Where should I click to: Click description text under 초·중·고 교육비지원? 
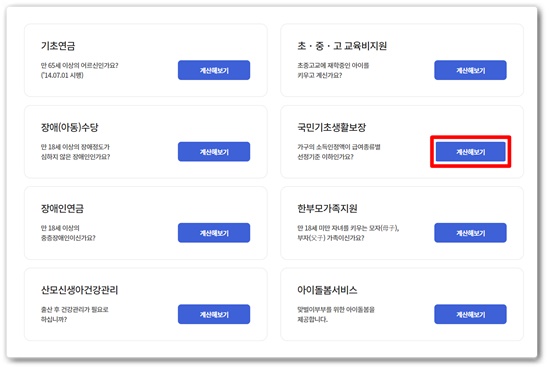tap(333, 70)
